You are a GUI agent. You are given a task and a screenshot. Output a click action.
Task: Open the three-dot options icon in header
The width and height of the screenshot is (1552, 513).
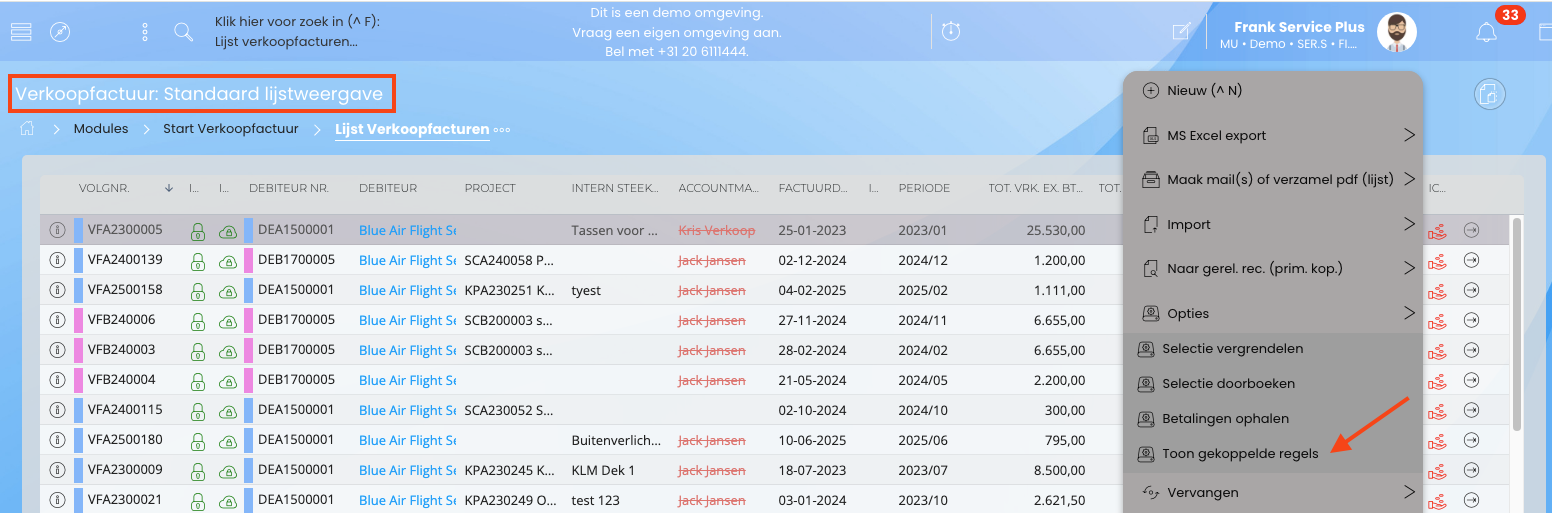click(145, 32)
